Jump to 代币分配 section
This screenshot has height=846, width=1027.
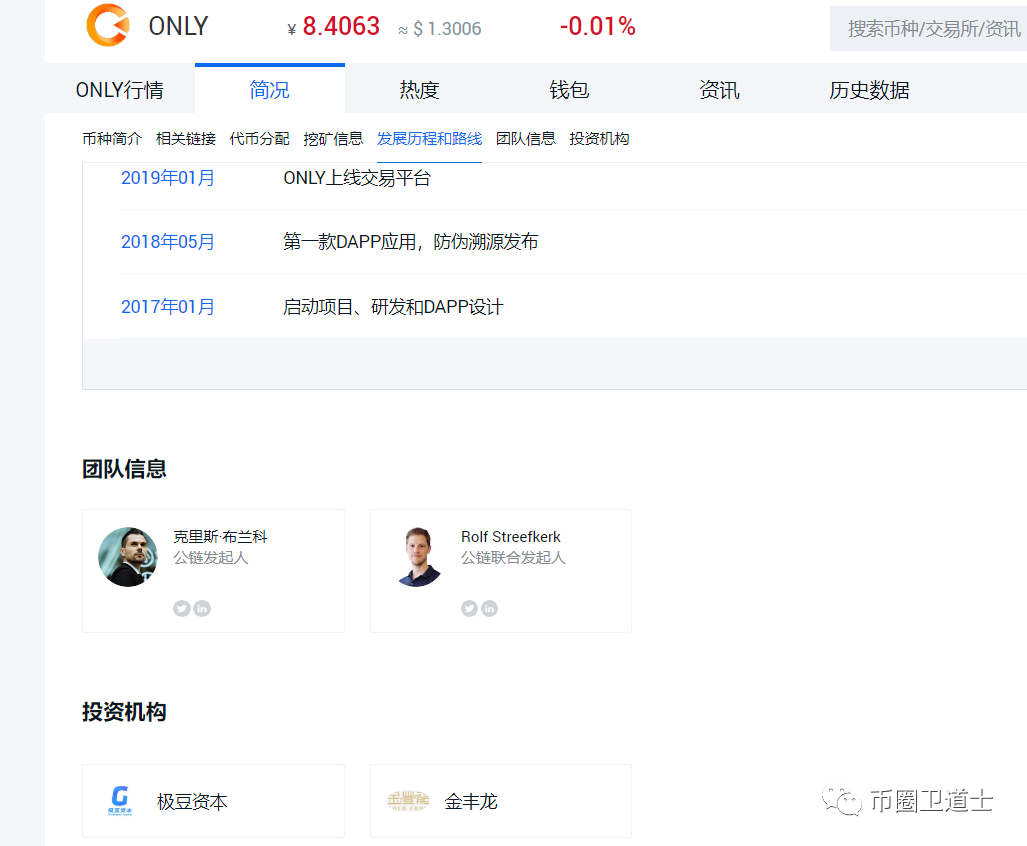click(x=259, y=139)
